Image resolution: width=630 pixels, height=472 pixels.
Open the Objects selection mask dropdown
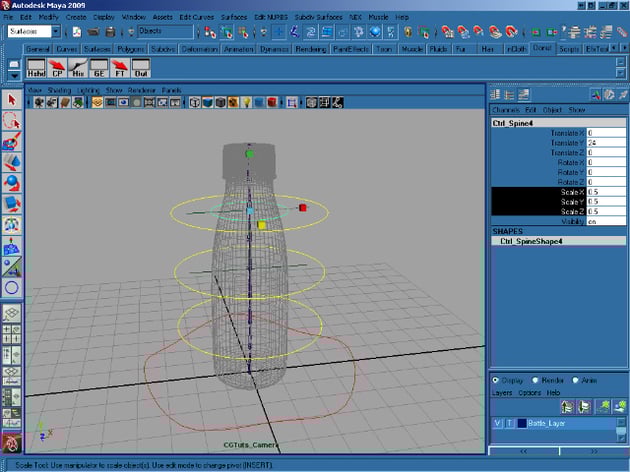(x=164, y=32)
